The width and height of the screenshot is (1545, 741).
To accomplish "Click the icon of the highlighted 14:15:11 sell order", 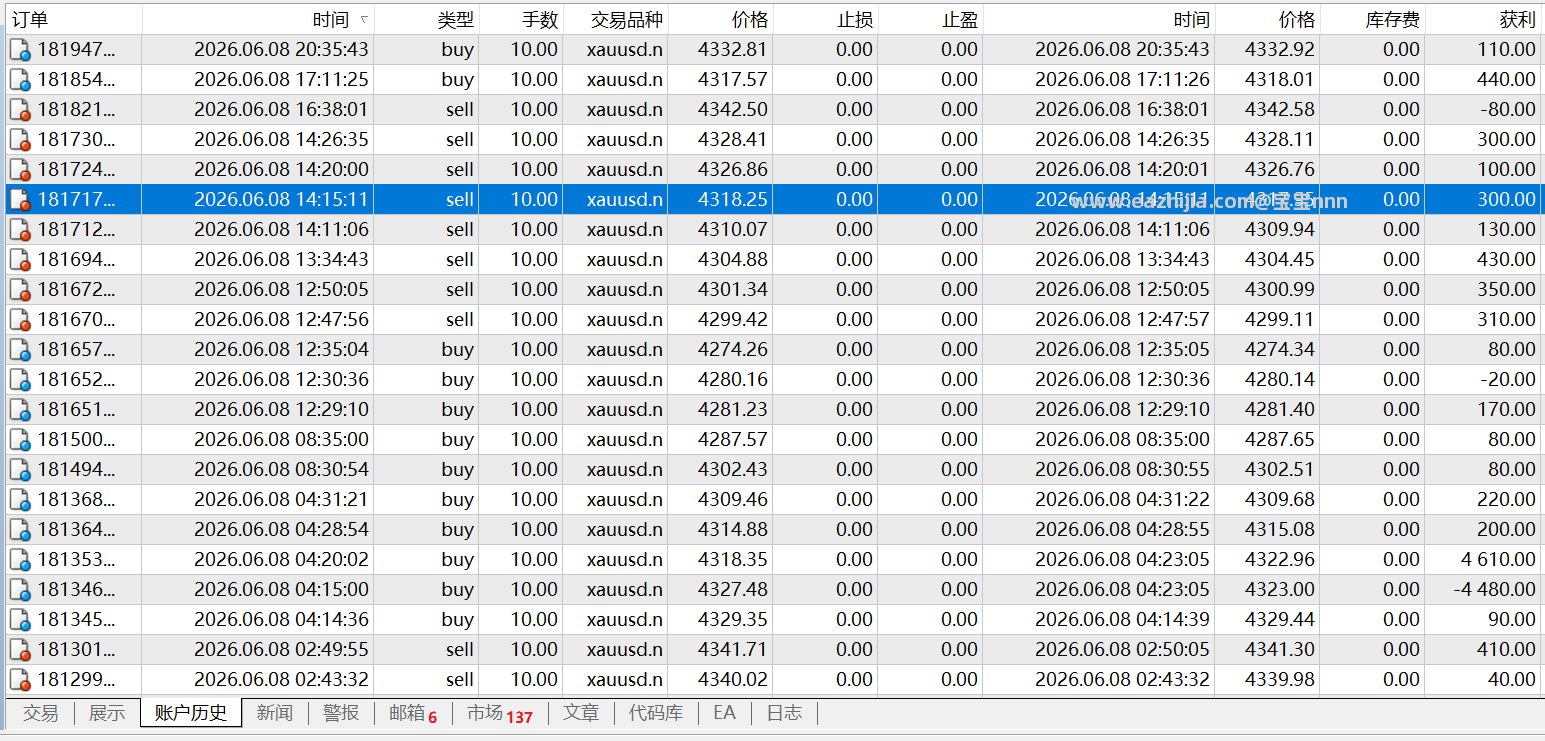I will [x=19, y=200].
